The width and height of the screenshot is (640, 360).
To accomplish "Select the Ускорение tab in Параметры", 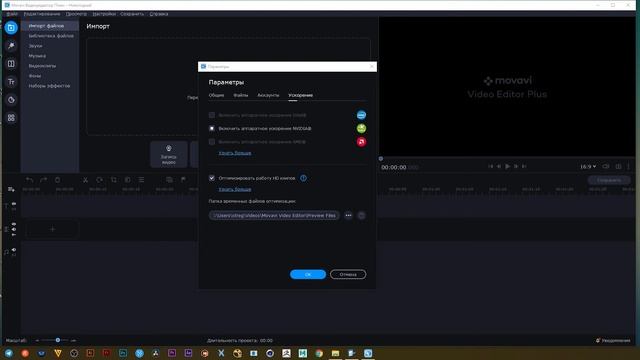I will tap(300, 95).
